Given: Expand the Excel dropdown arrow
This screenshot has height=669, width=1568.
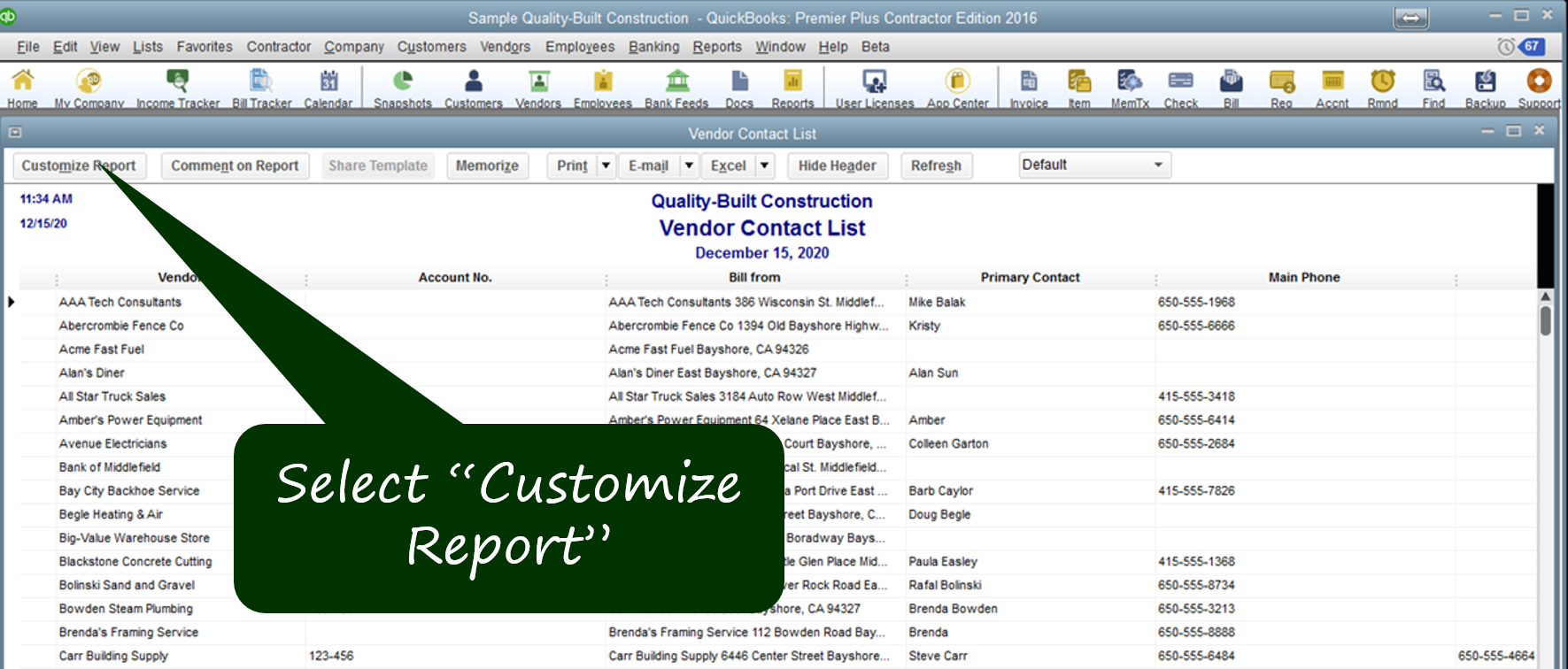Looking at the screenshot, I should (765, 165).
